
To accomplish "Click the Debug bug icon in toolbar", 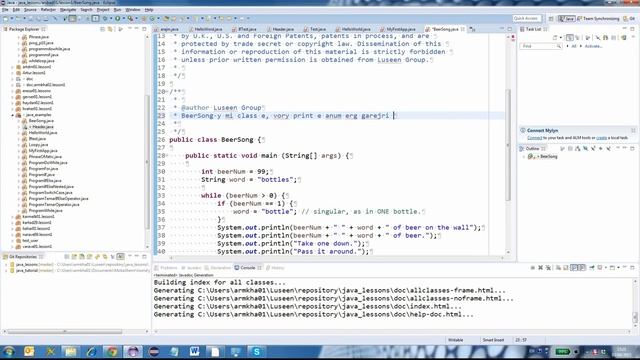I will [105, 18].
